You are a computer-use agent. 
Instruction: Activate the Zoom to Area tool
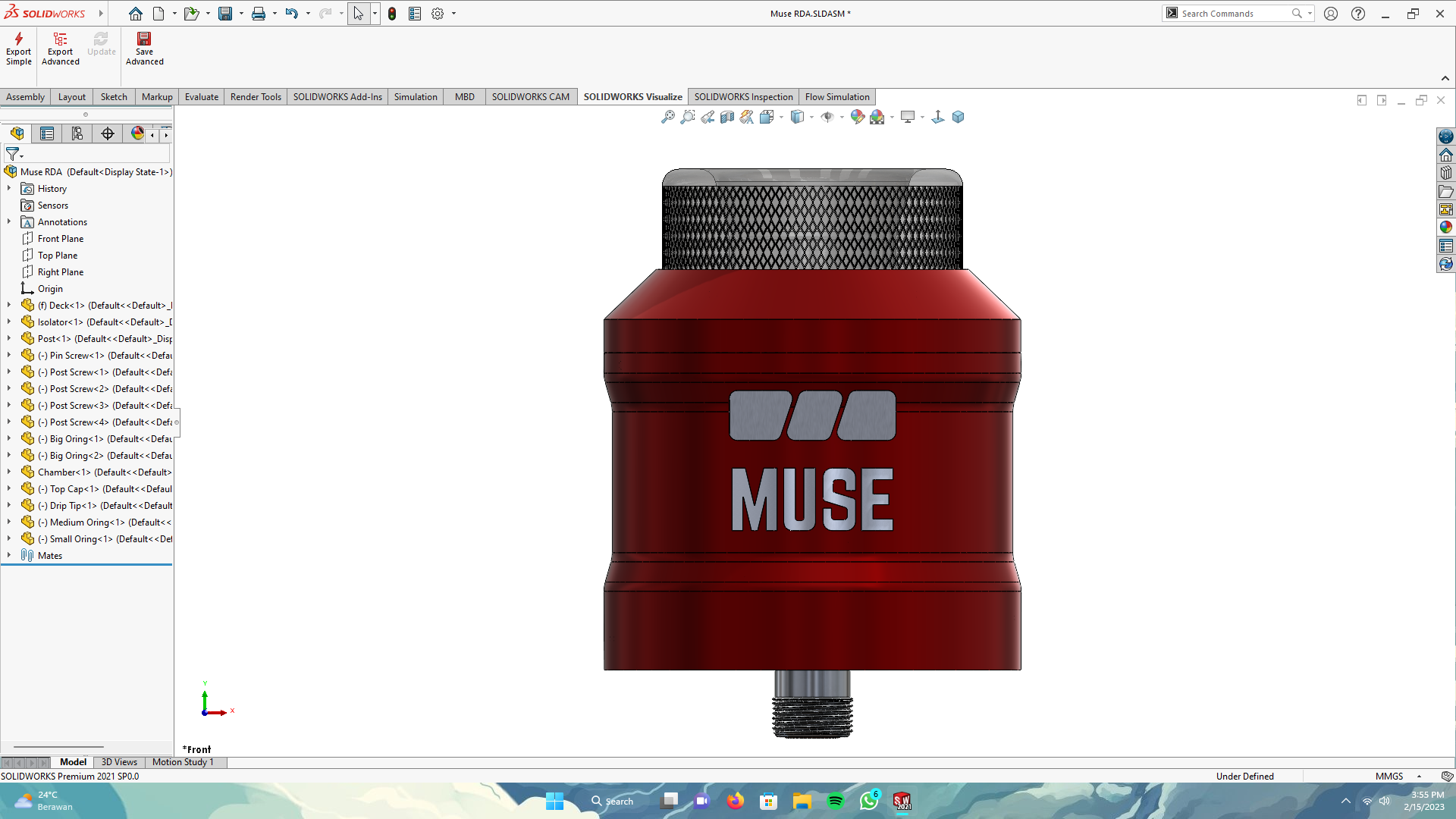[x=687, y=117]
